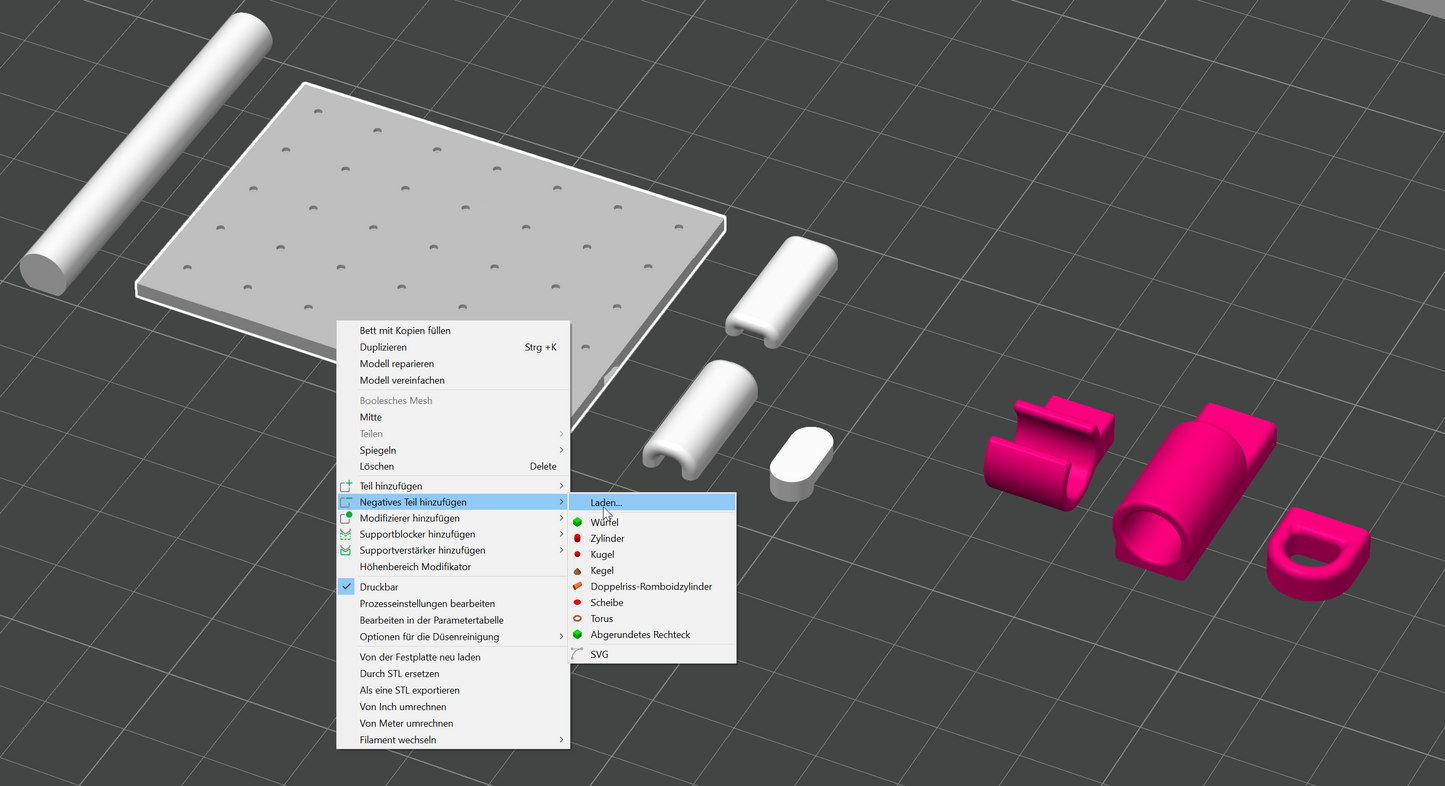The width and height of the screenshot is (1445, 786).
Task: Select Modell reparieren from context menu
Action: (397, 364)
